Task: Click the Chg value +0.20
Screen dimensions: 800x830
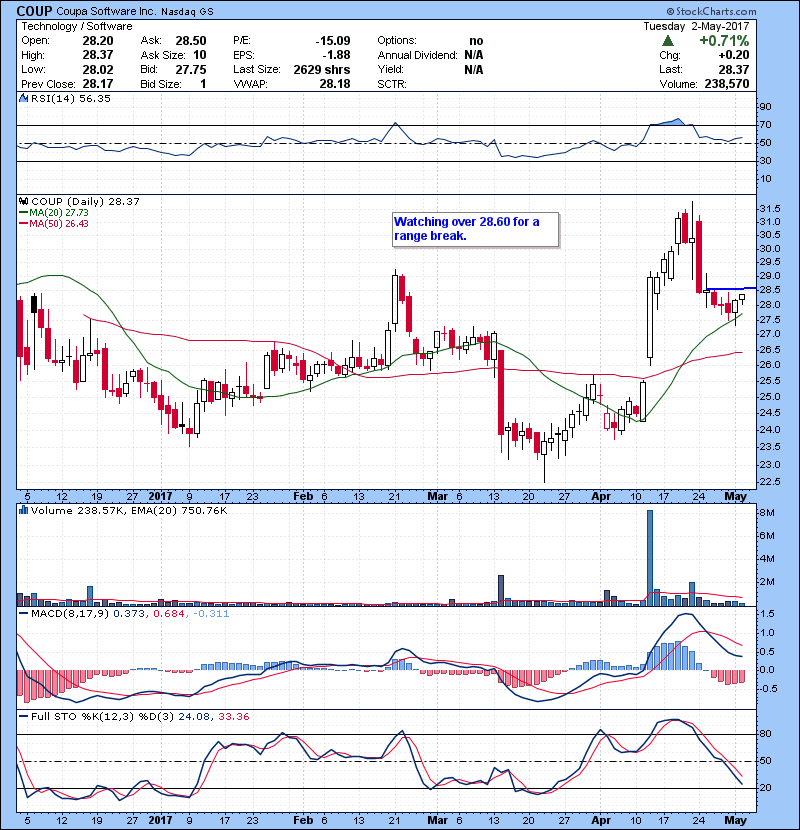Action: (734, 55)
